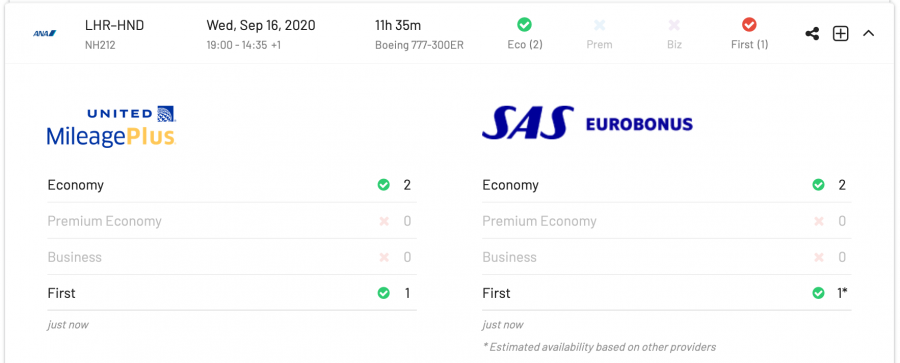
Task: Select United MileagePlus Economy row
Action: [232, 185]
